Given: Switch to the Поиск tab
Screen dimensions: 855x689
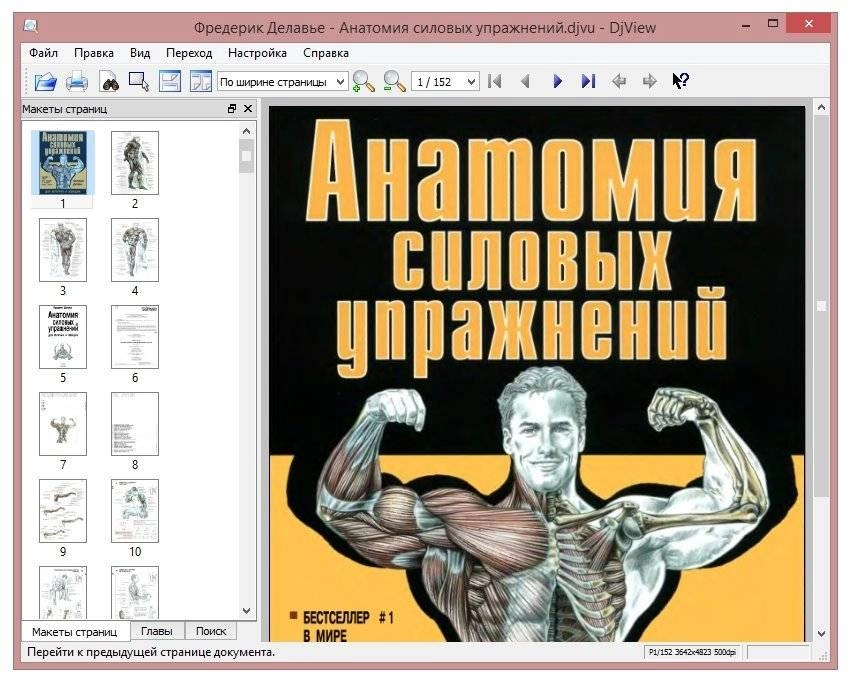Looking at the screenshot, I should (210, 631).
